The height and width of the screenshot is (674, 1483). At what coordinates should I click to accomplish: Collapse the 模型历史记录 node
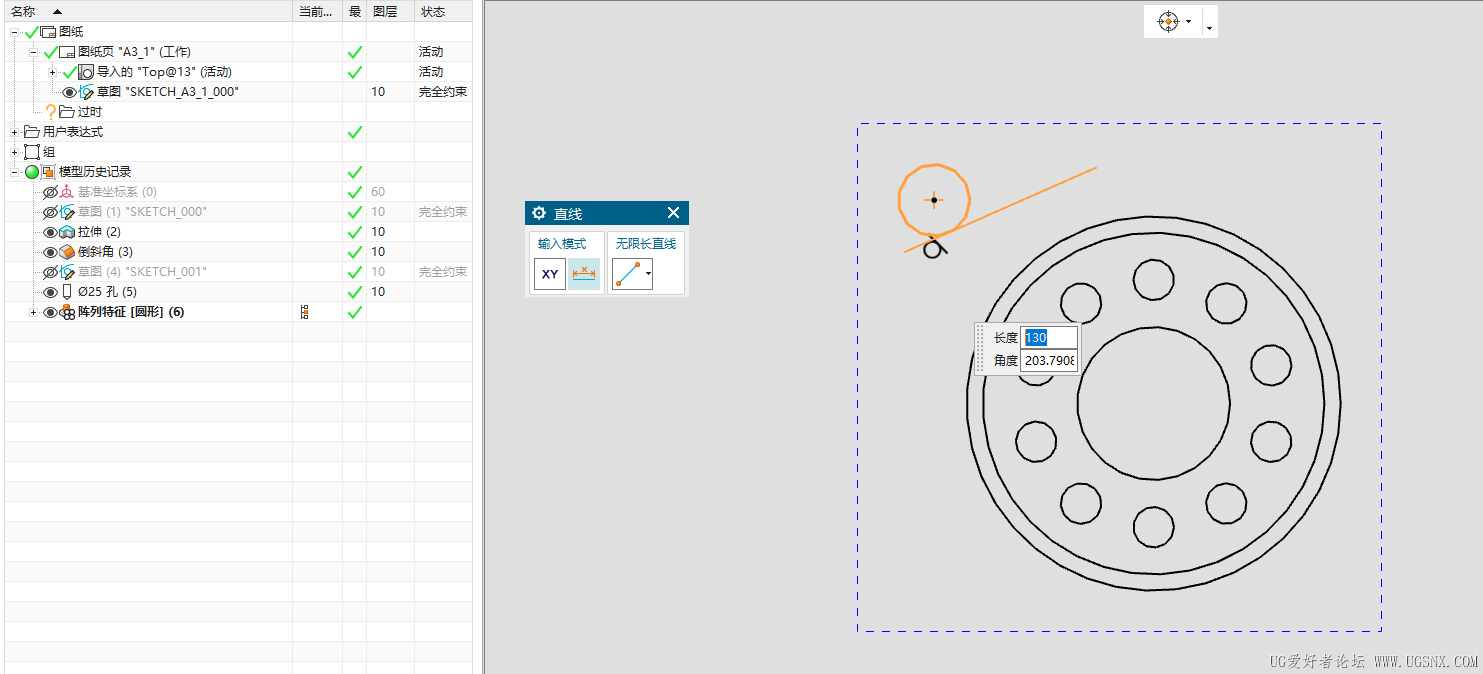pos(14,172)
